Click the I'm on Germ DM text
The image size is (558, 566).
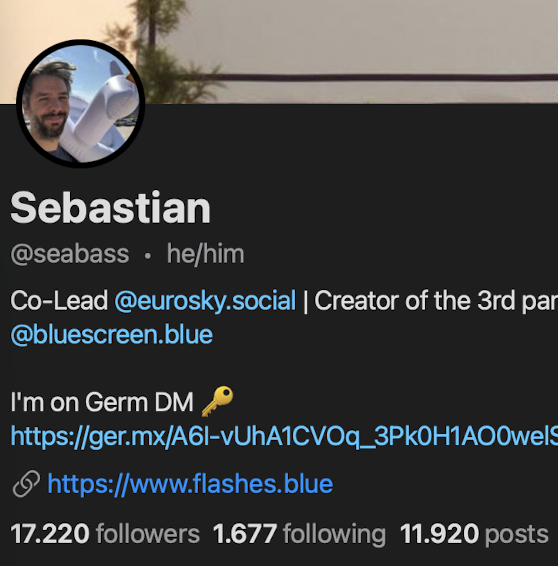tap(102, 402)
